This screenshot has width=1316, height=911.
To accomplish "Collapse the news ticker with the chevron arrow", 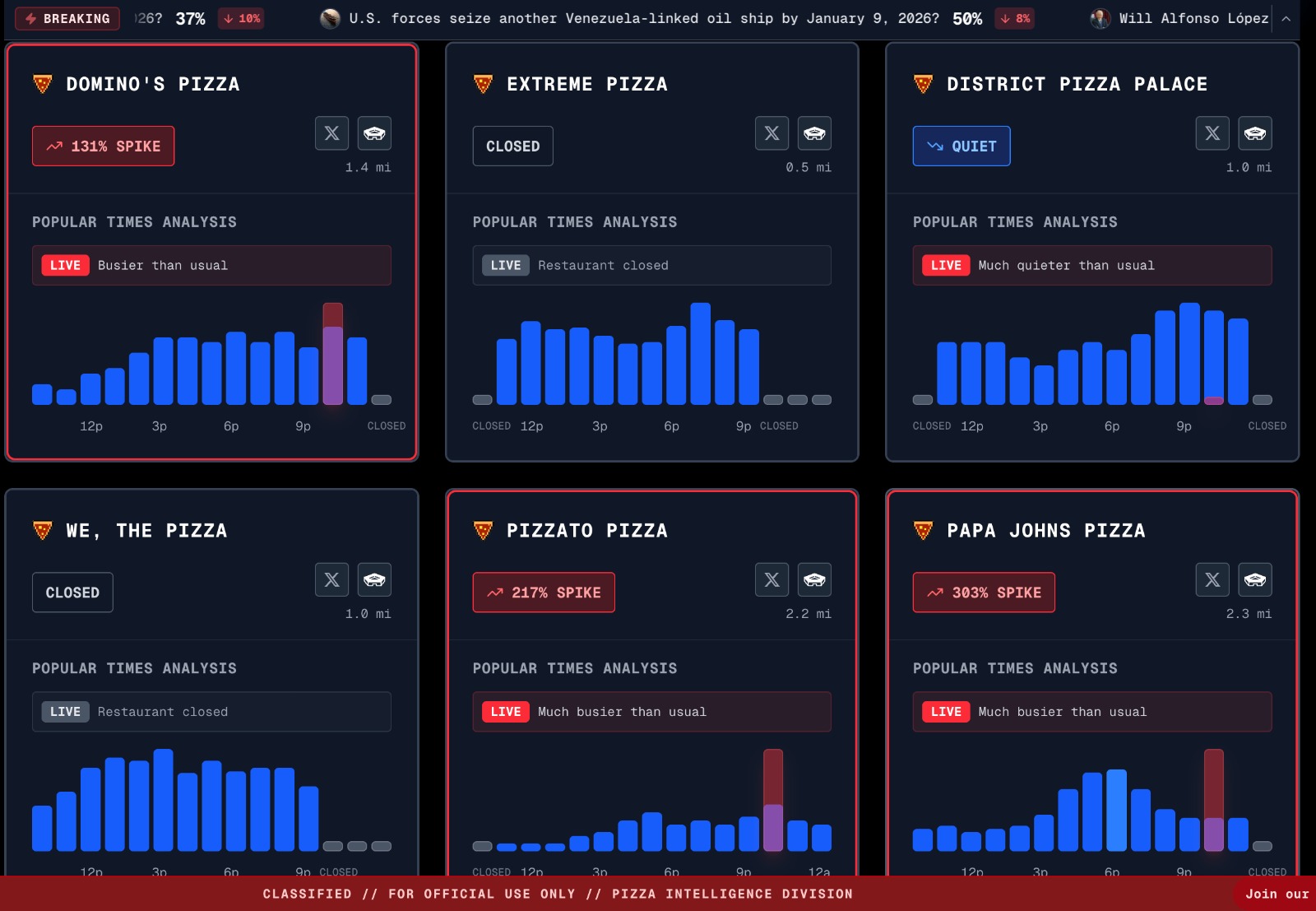I will pos(1286,18).
